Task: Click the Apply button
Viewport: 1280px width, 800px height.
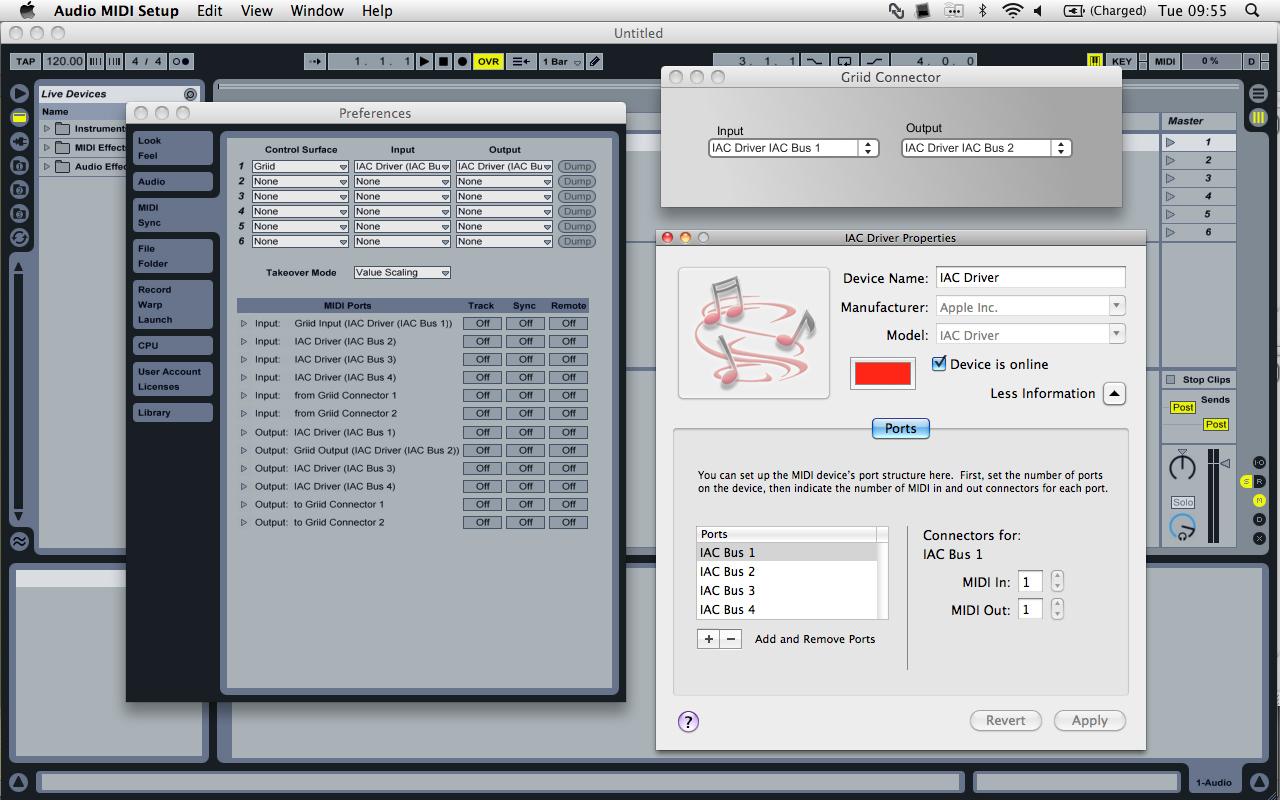Action: coord(1089,721)
